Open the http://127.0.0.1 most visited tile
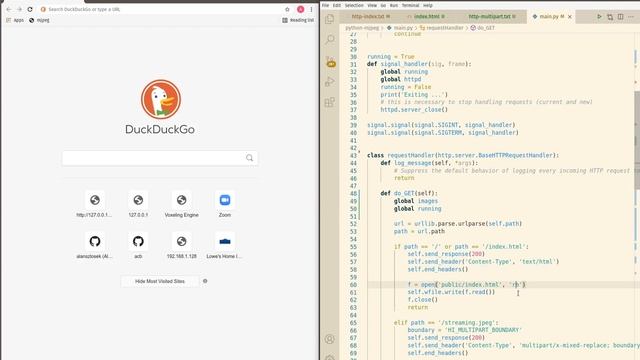This screenshot has height=360, width=640. pyautogui.click(x=95, y=205)
